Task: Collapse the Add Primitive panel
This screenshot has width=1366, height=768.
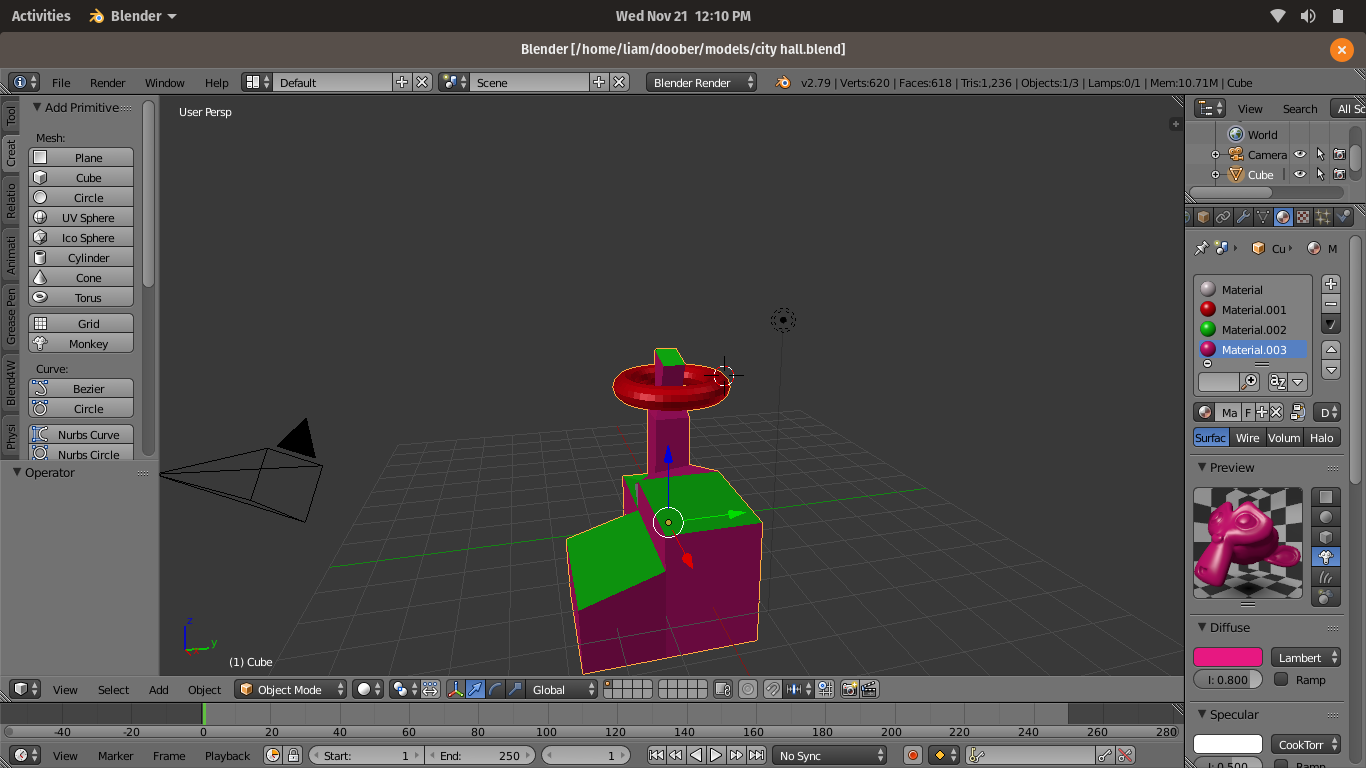Action: [x=37, y=108]
